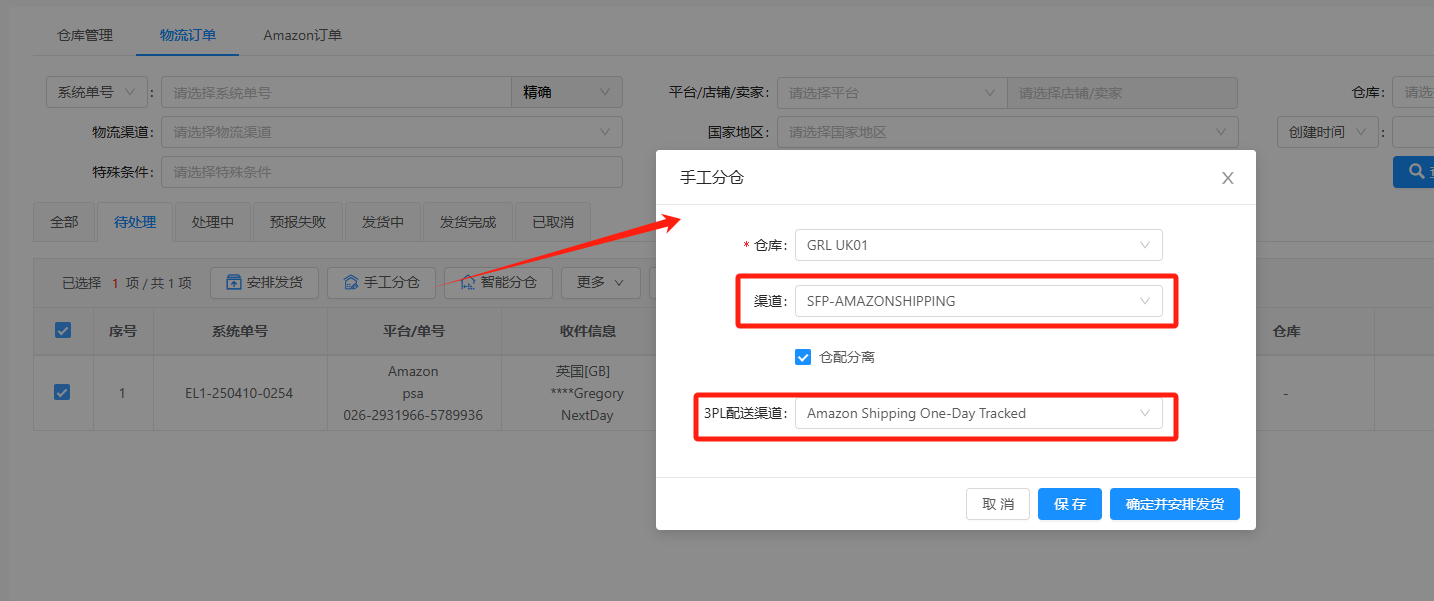Open the 渠道 SFP-AMAZONSHIPPING dropdown
Viewport: 1434px width, 601px height.
[x=978, y=301]
